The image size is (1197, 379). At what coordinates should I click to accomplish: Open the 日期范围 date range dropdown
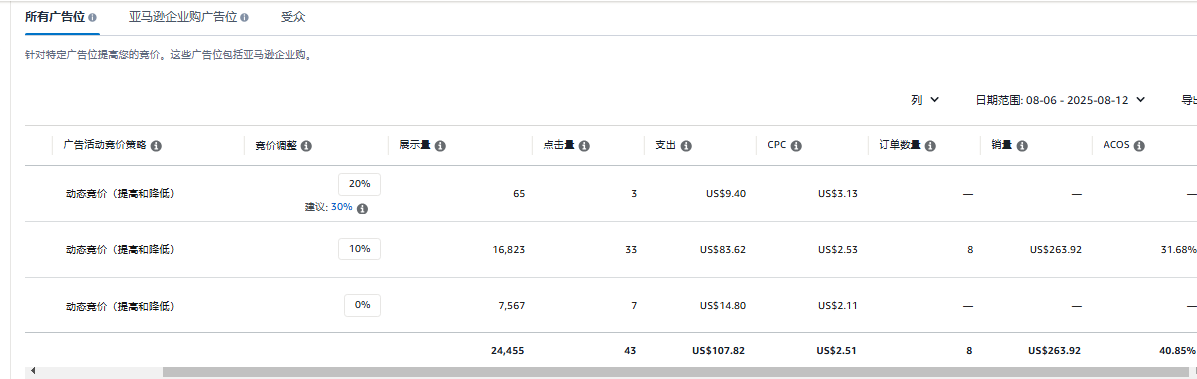tap(1060, 99)
